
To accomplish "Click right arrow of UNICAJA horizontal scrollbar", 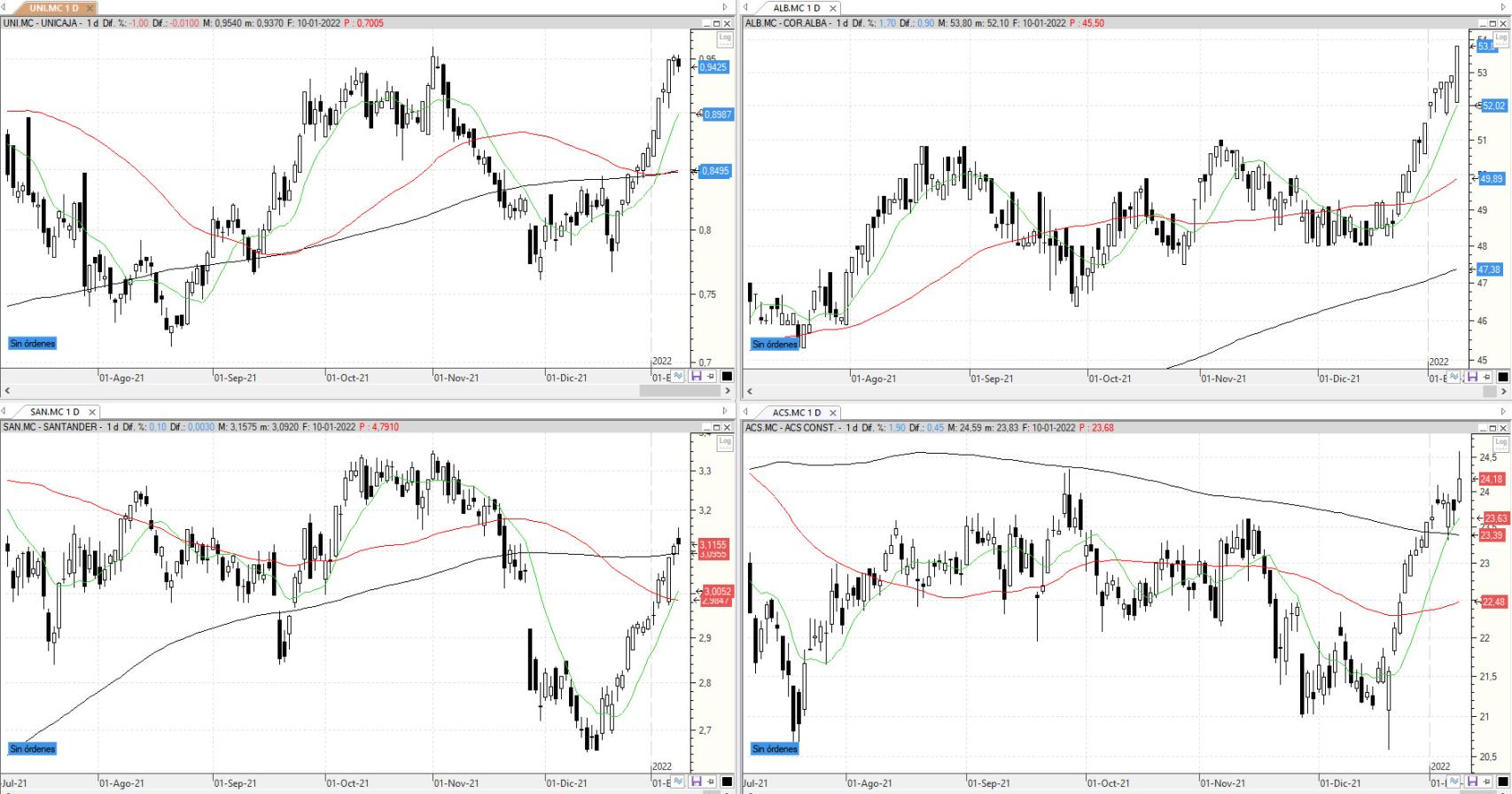I will click(x=728, y=390).
